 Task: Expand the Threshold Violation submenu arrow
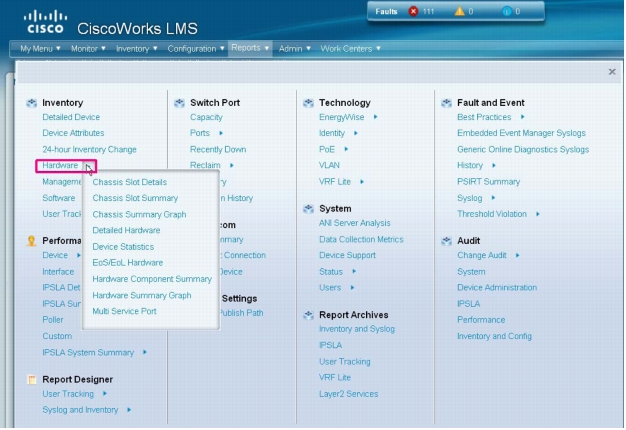(538, 214)
